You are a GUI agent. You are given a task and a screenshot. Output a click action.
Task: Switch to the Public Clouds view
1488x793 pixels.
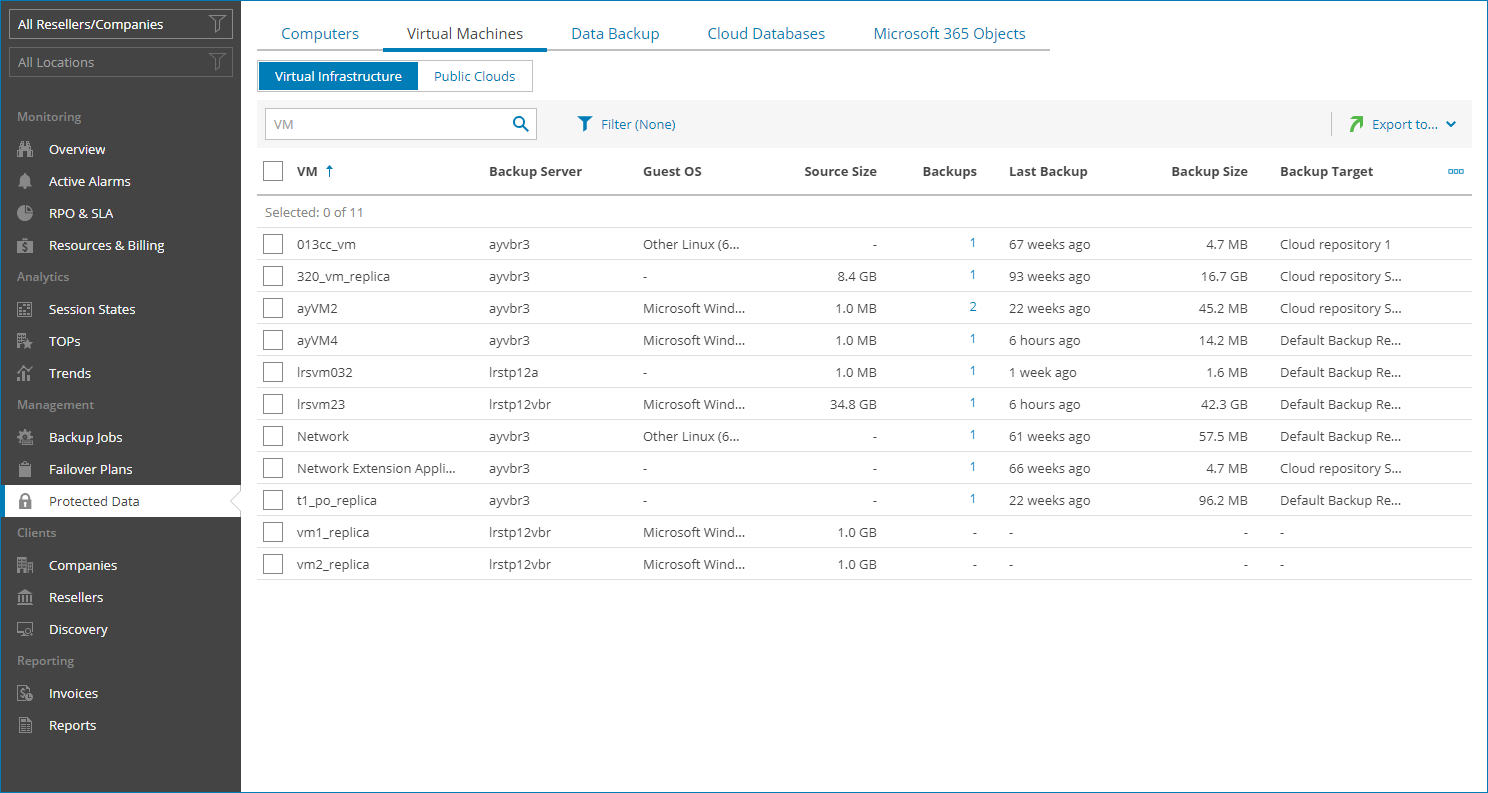tap(474, 76)
